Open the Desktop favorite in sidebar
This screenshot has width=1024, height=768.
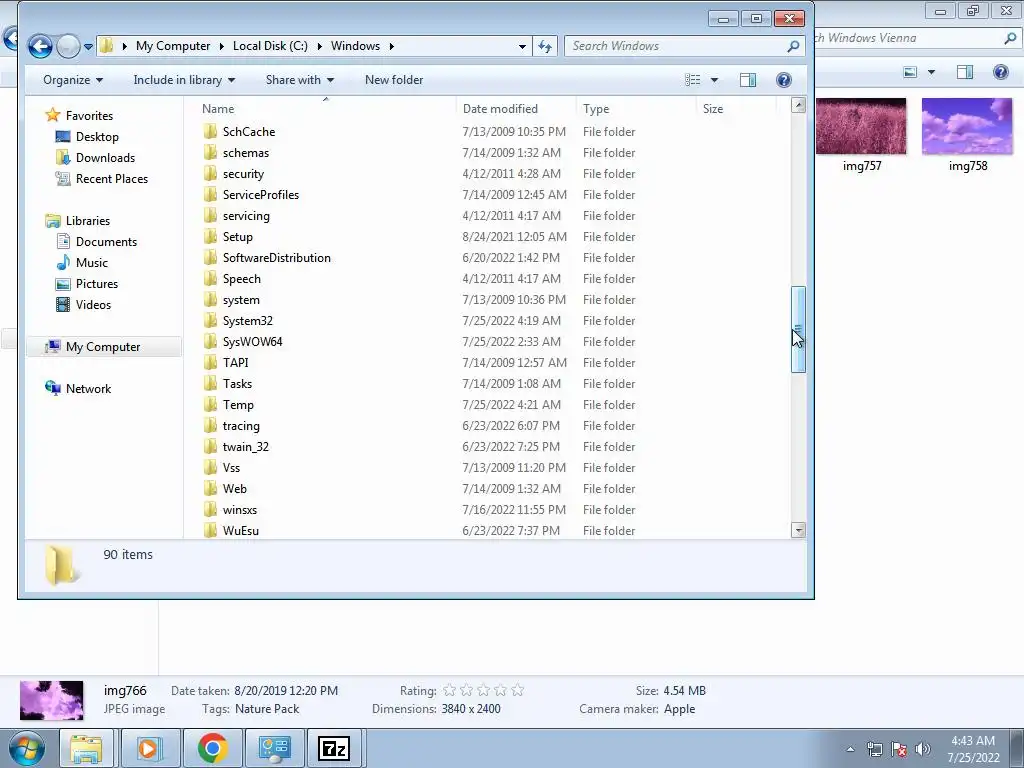click(x=97, y=136)
